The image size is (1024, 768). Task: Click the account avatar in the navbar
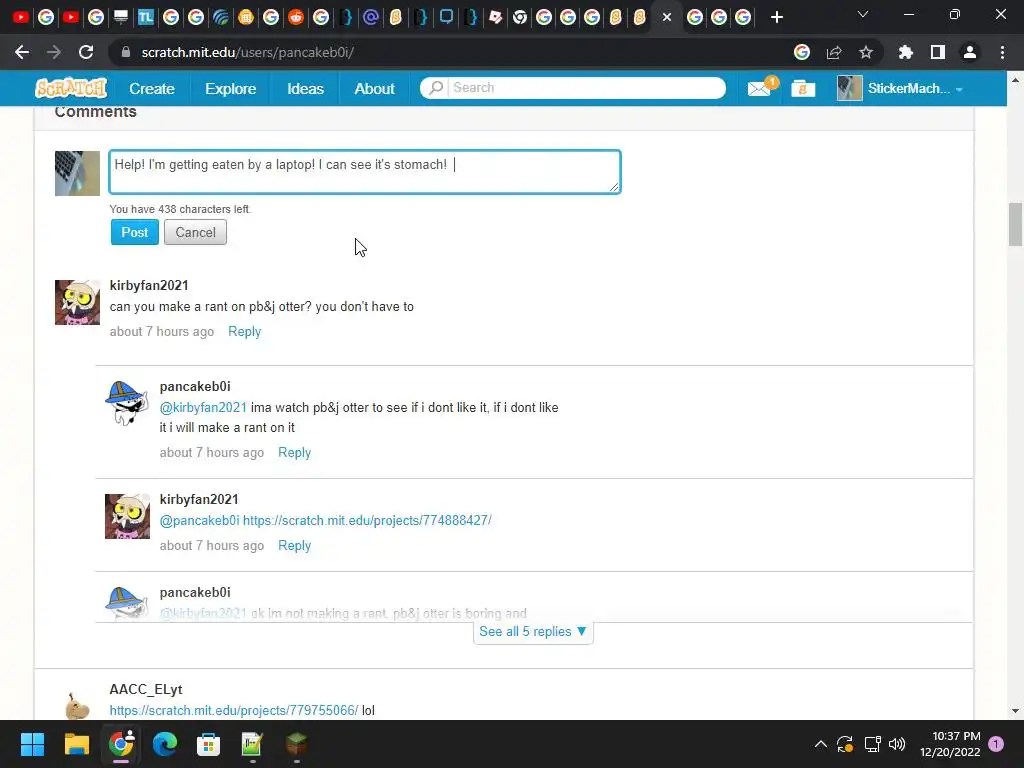849,88
